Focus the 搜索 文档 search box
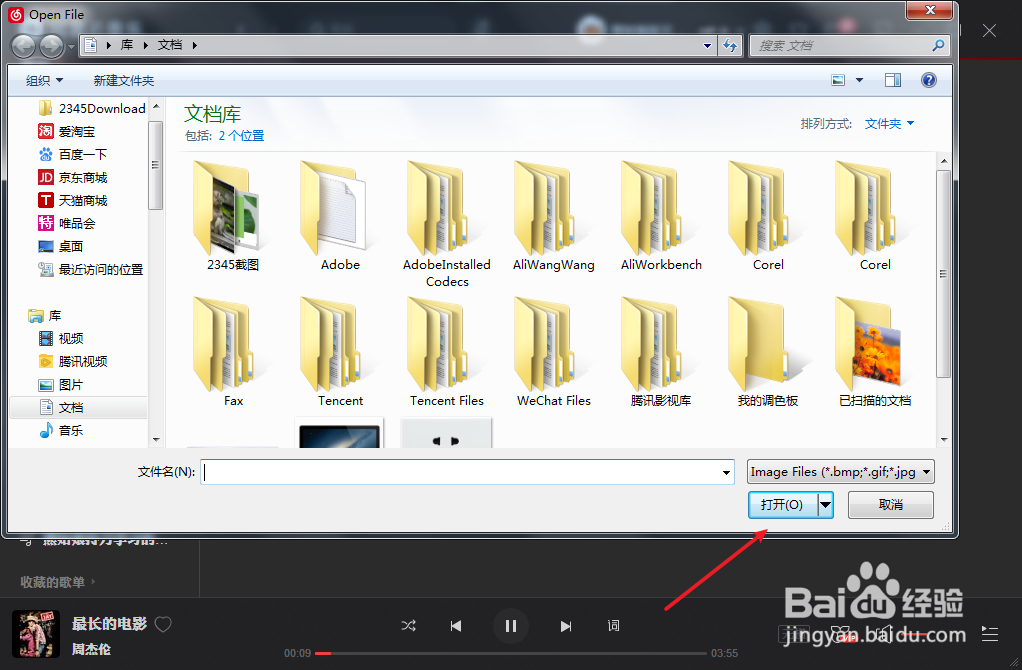Screen dimensions: 1022x670 pos(849,46)
